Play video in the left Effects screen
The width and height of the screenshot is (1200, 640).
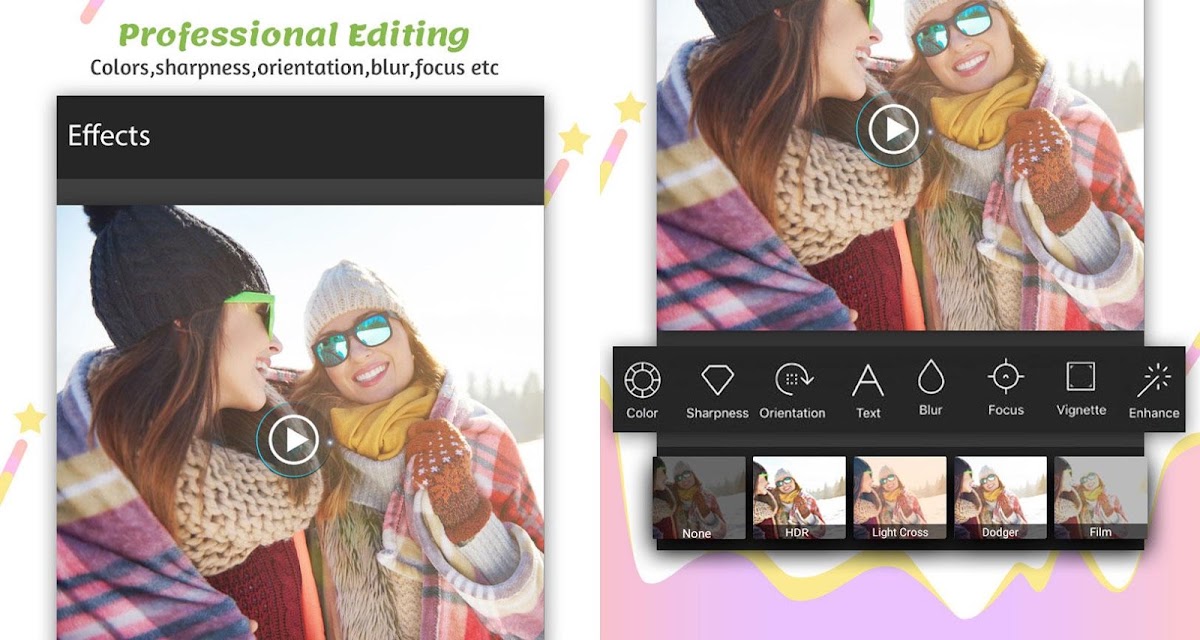point(293,439)
